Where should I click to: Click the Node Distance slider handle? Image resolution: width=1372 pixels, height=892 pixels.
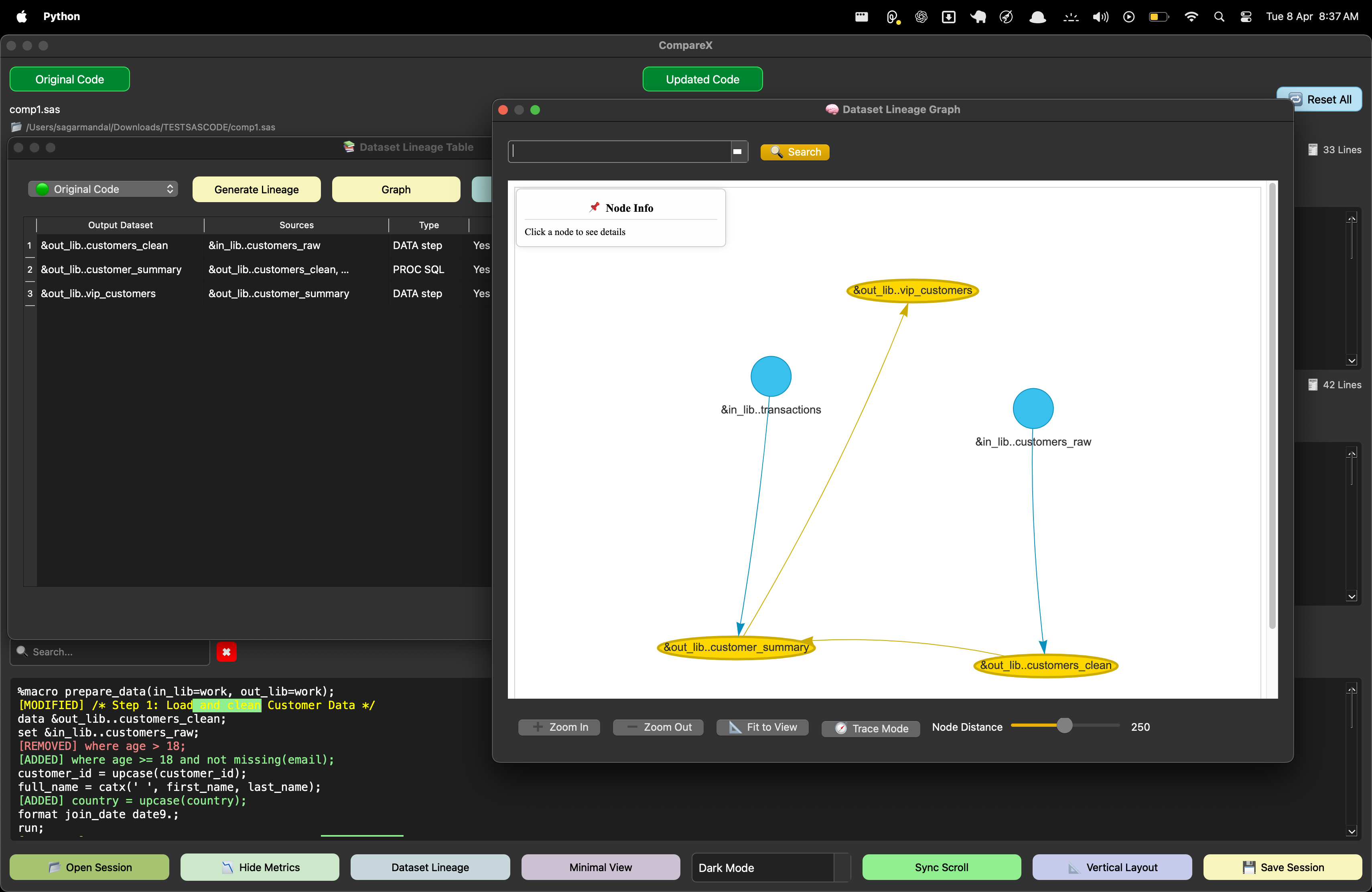(1064, 726)
